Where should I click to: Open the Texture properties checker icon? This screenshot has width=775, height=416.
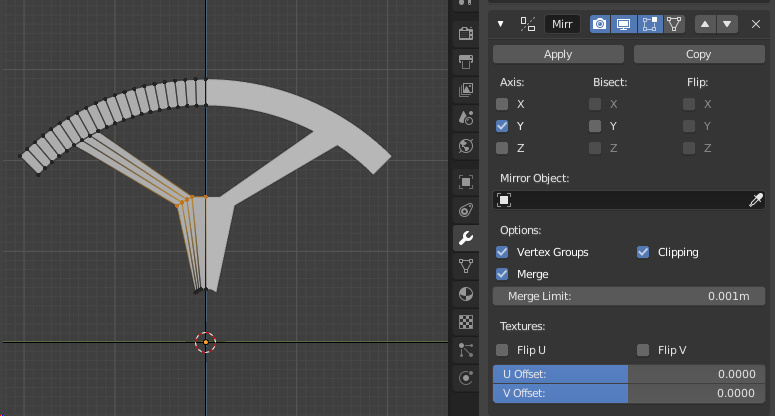pos(466,322)
